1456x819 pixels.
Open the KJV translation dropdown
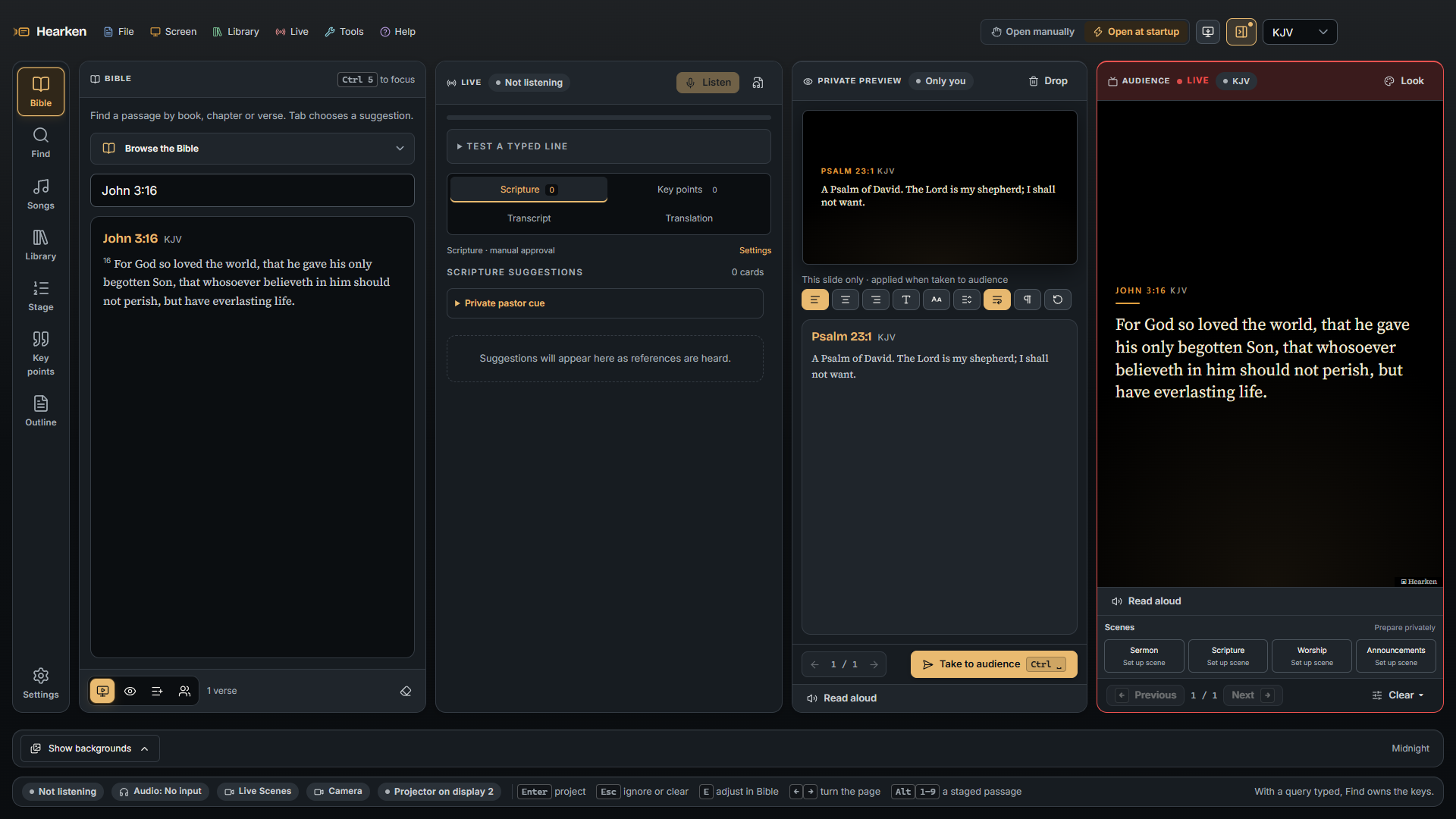pyautogui.click(x=1300, y=32)
